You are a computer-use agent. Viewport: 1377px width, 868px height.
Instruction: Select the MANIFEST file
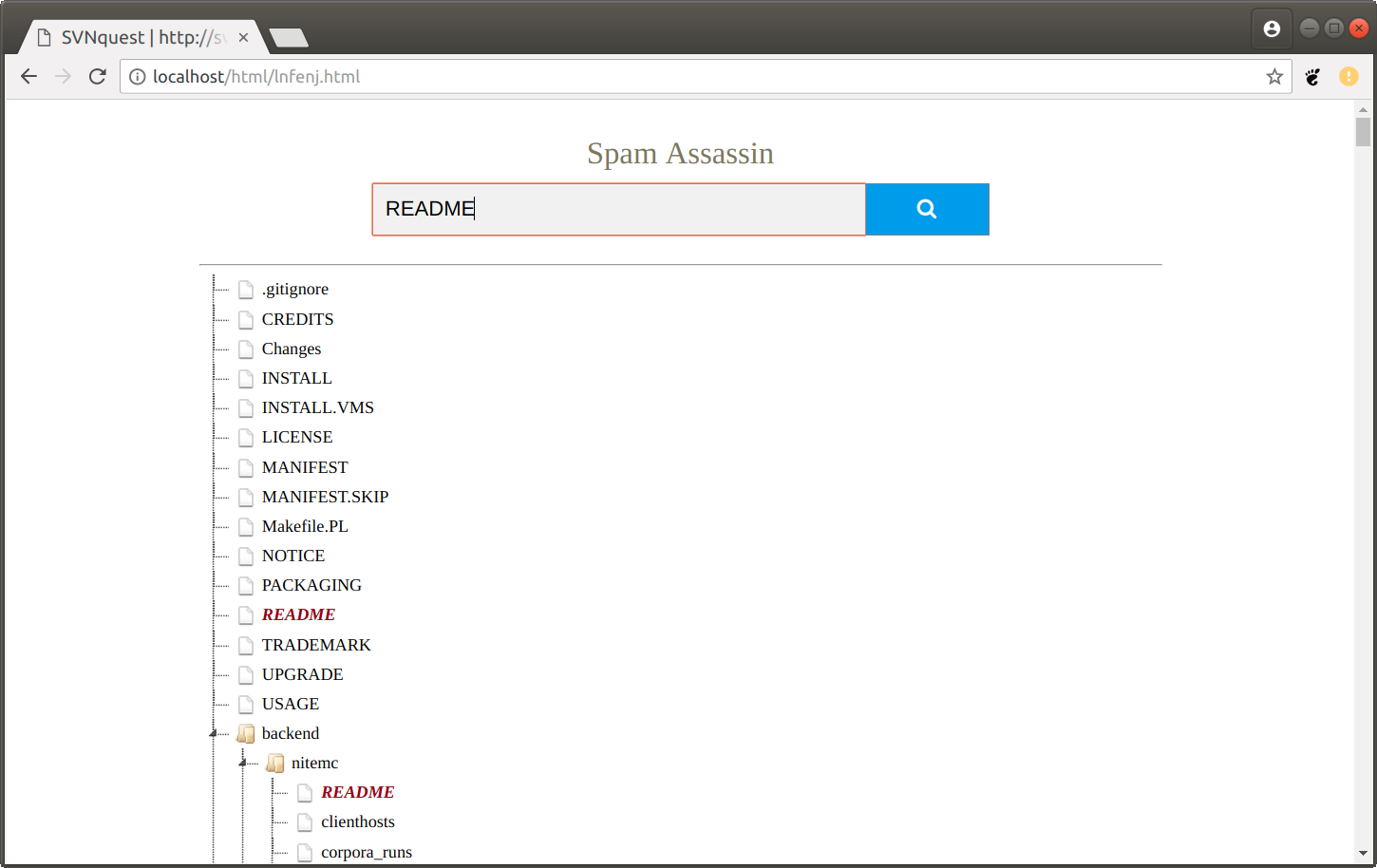(305, 467)
